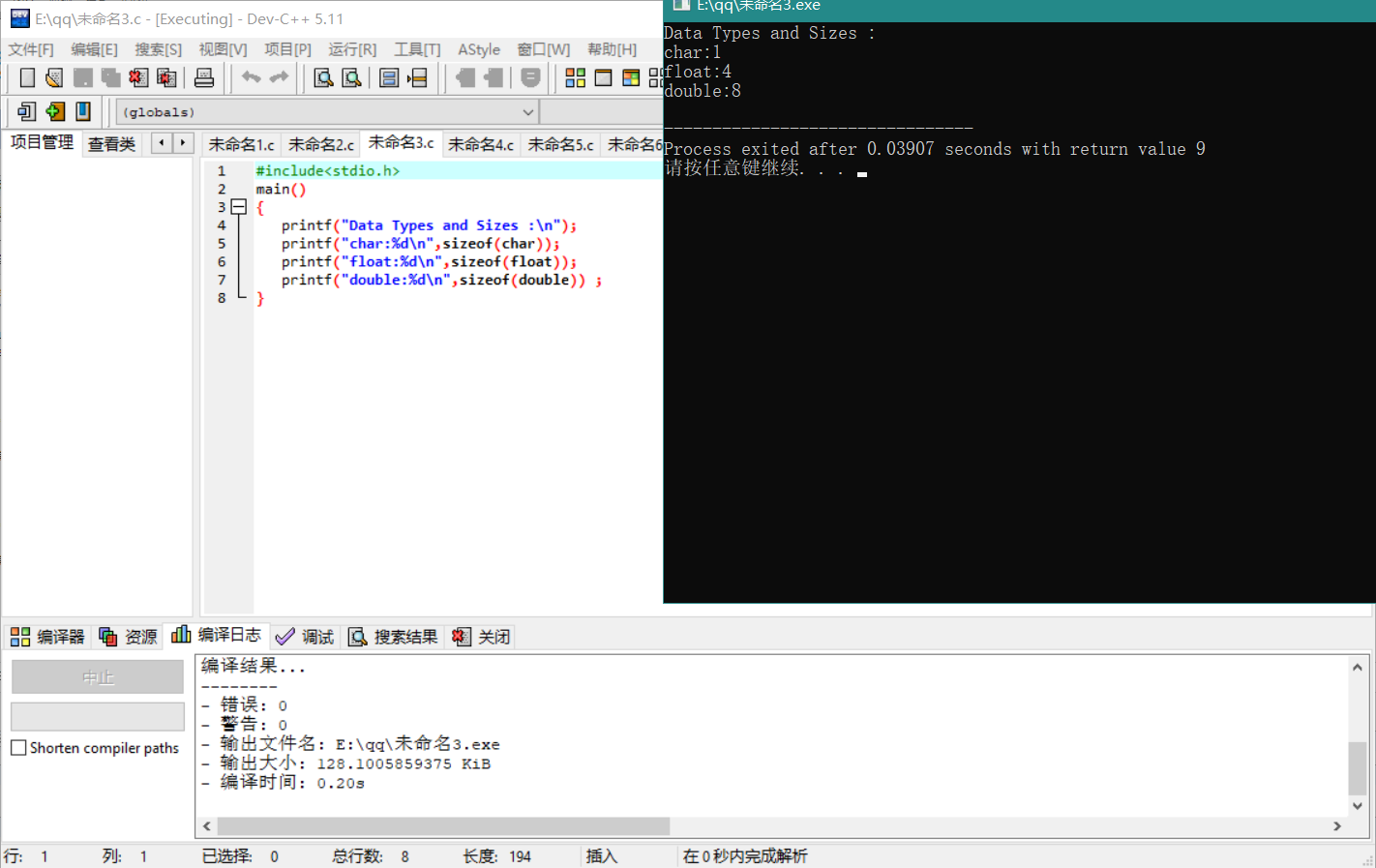1376x868 pixels.
Task: Open the 编译器 bottom tab
Action: [x=48, y=637]
